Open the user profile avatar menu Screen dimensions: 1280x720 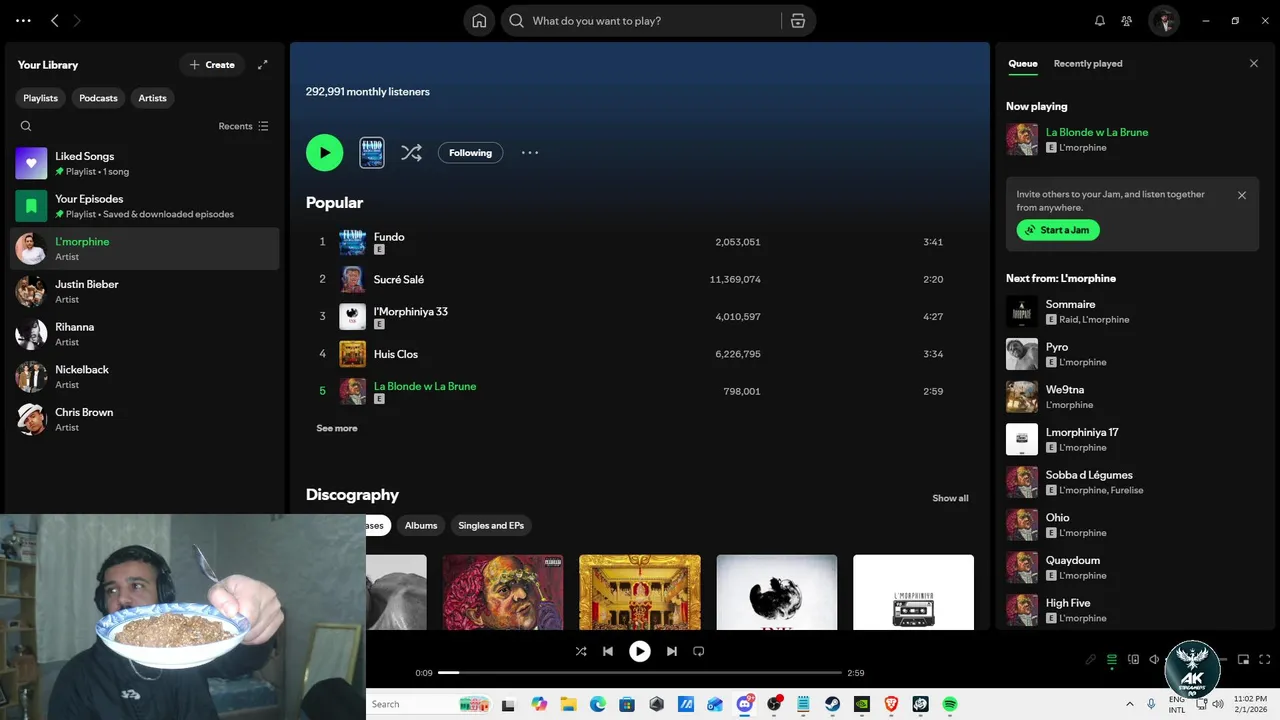pos(1164,21)
